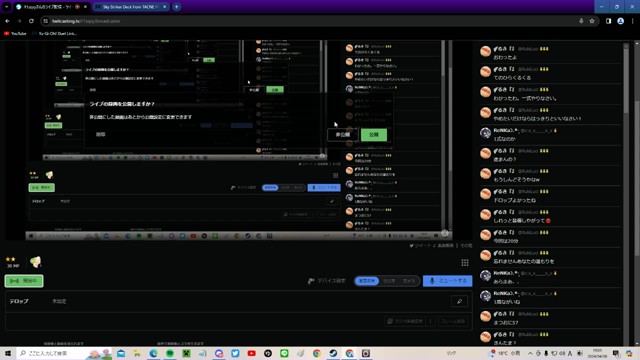Open the Steam taskbar icon
The height and width of the screenshot is (360, 640).
[333, 353]
